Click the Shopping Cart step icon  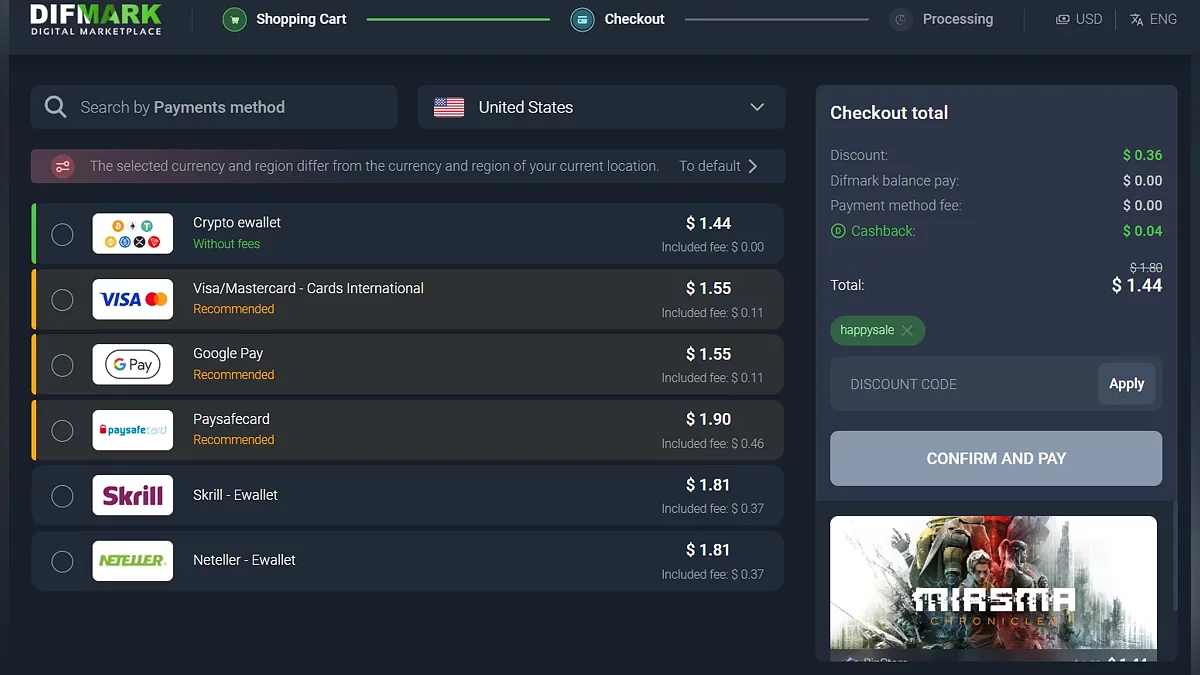(234, 19)
